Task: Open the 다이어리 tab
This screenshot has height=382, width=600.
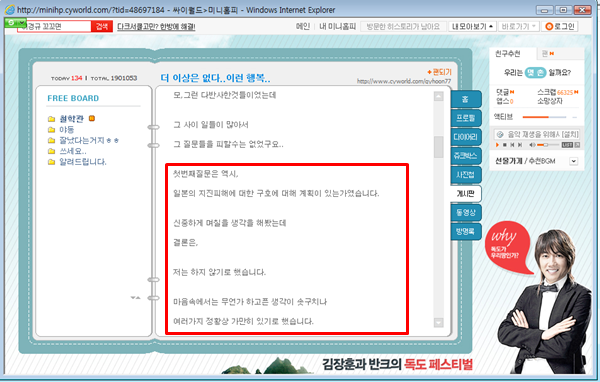Action: click(466, 137)
